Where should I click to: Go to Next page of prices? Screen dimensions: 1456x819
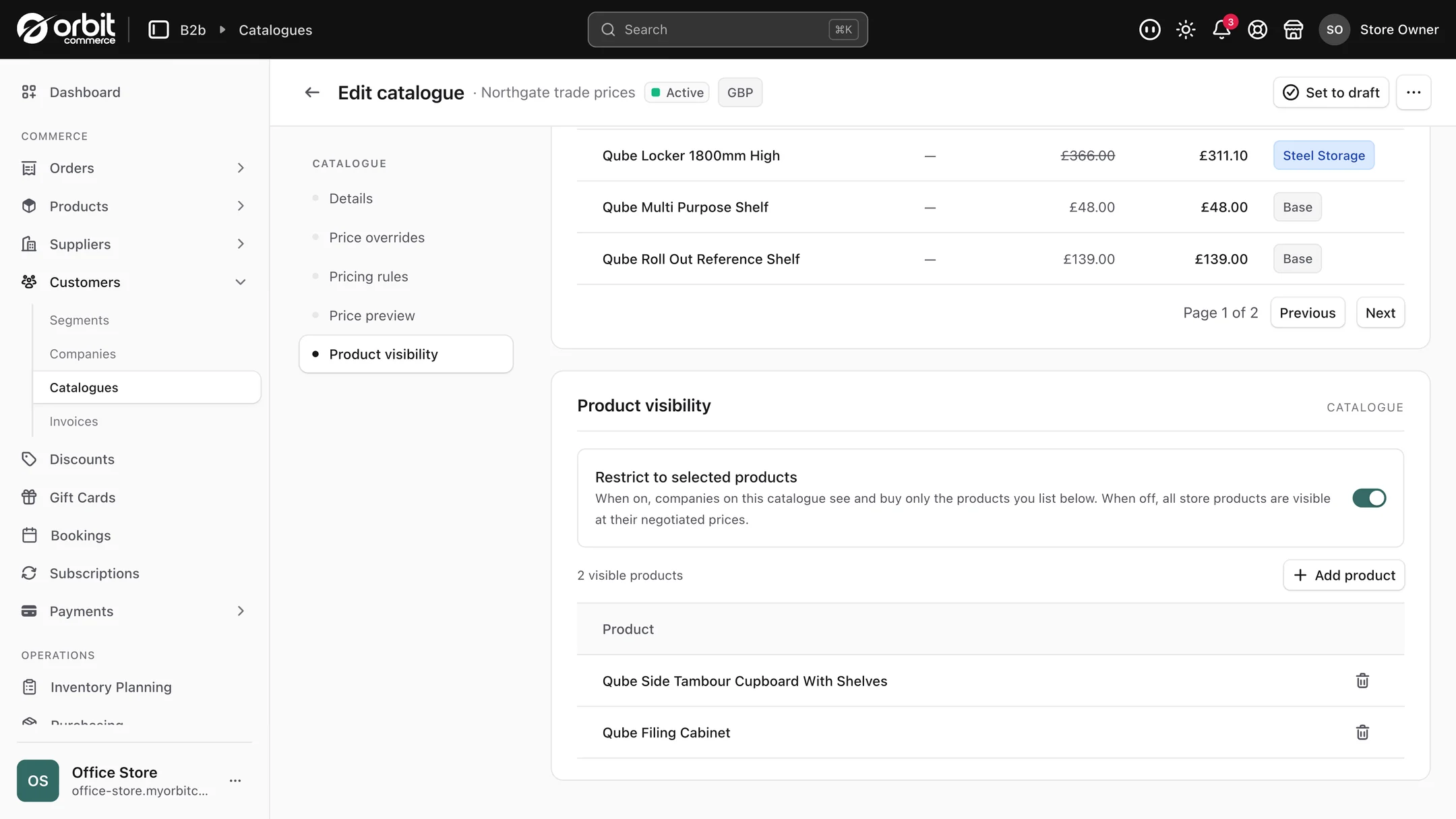pyautogui.click(x=1380, y=313)
